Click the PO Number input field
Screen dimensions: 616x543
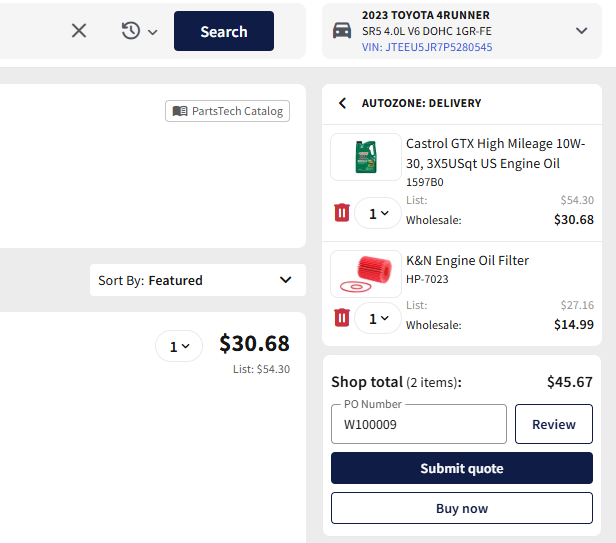[419, 424]
